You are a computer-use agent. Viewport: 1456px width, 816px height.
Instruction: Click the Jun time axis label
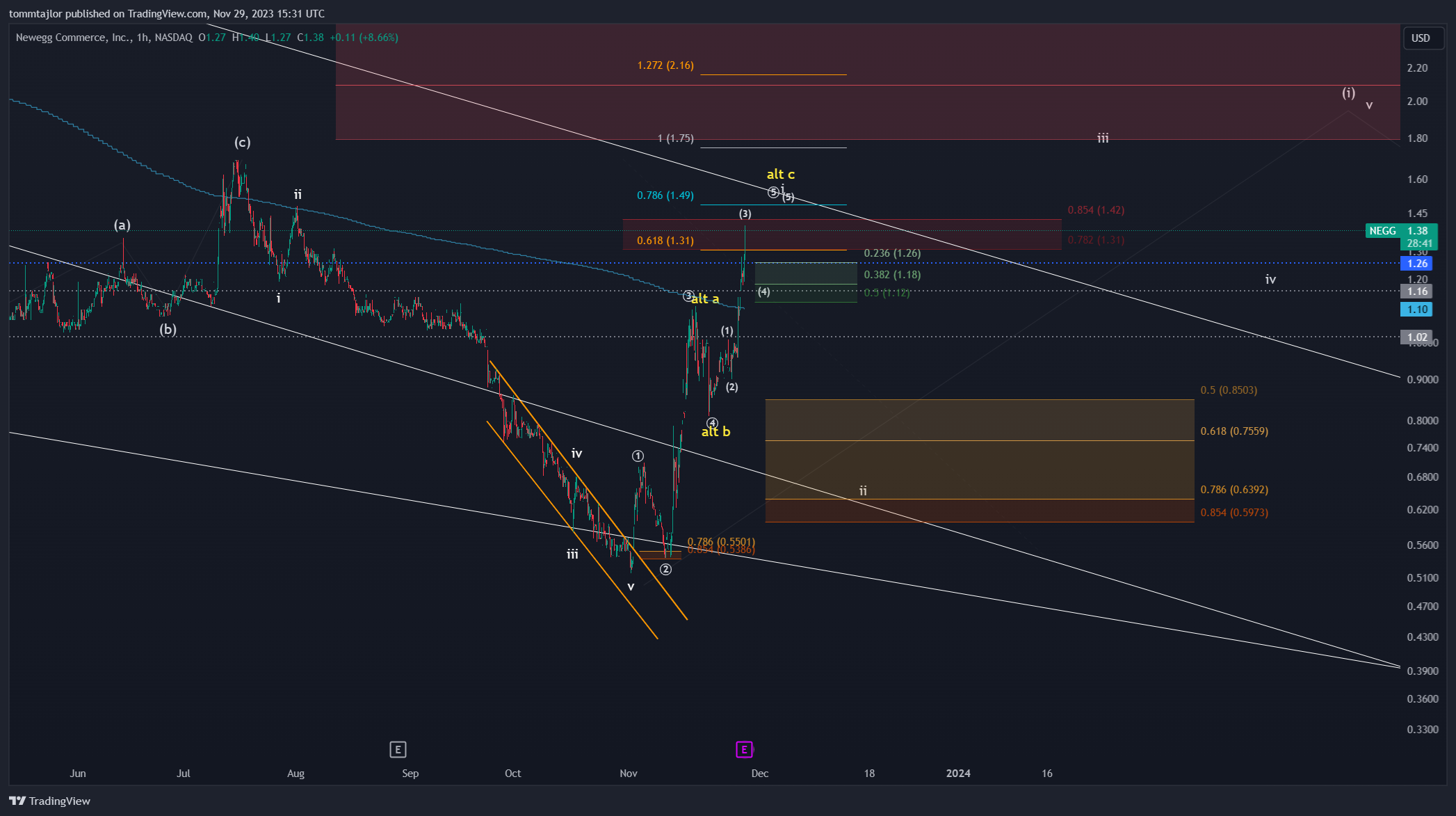pyautogui.click(x=78, y=773)
